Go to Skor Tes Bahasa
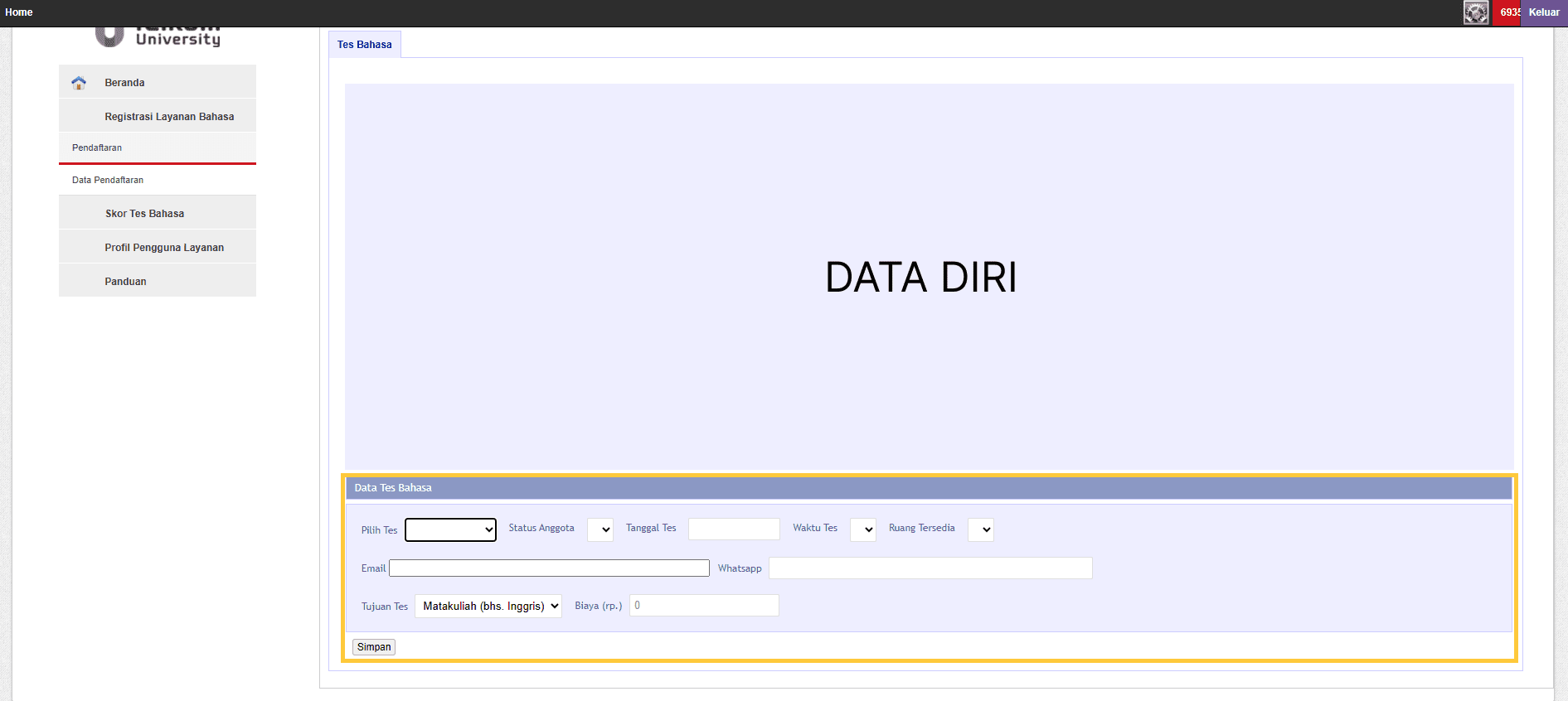Screen dimensions: 1568x701 pos(144,214)
